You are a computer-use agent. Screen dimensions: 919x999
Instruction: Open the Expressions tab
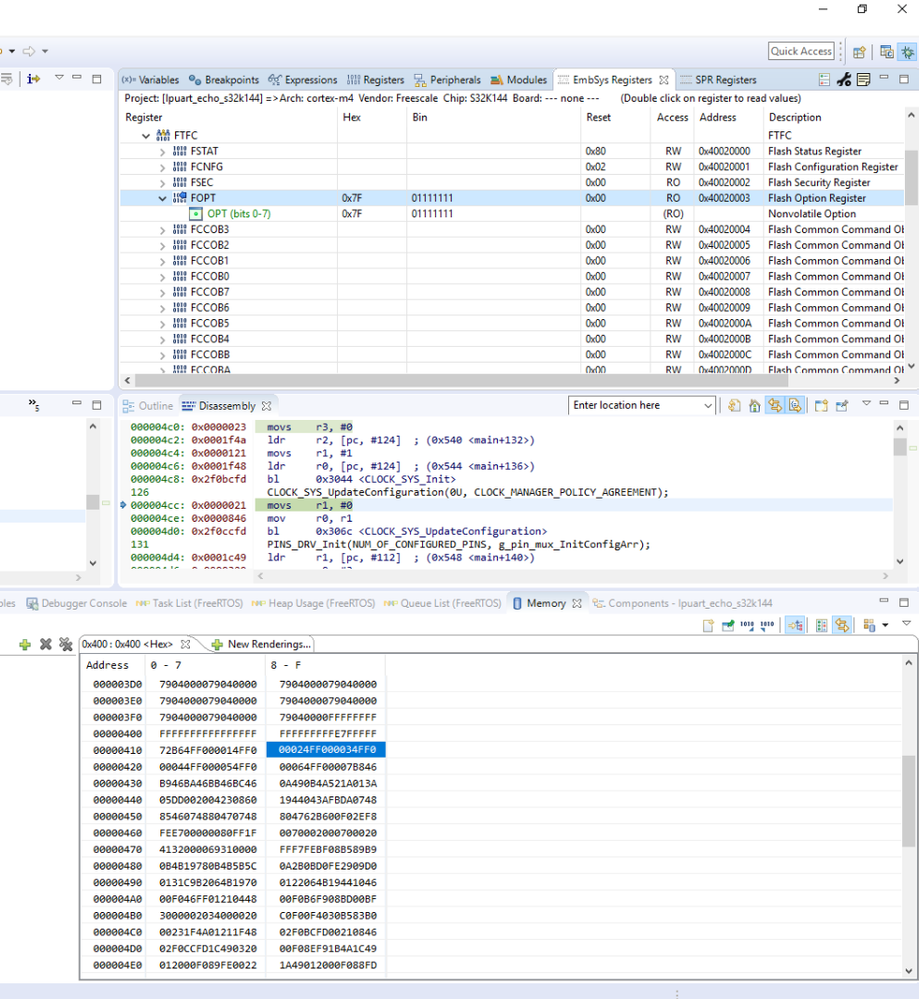click(303, 80)
